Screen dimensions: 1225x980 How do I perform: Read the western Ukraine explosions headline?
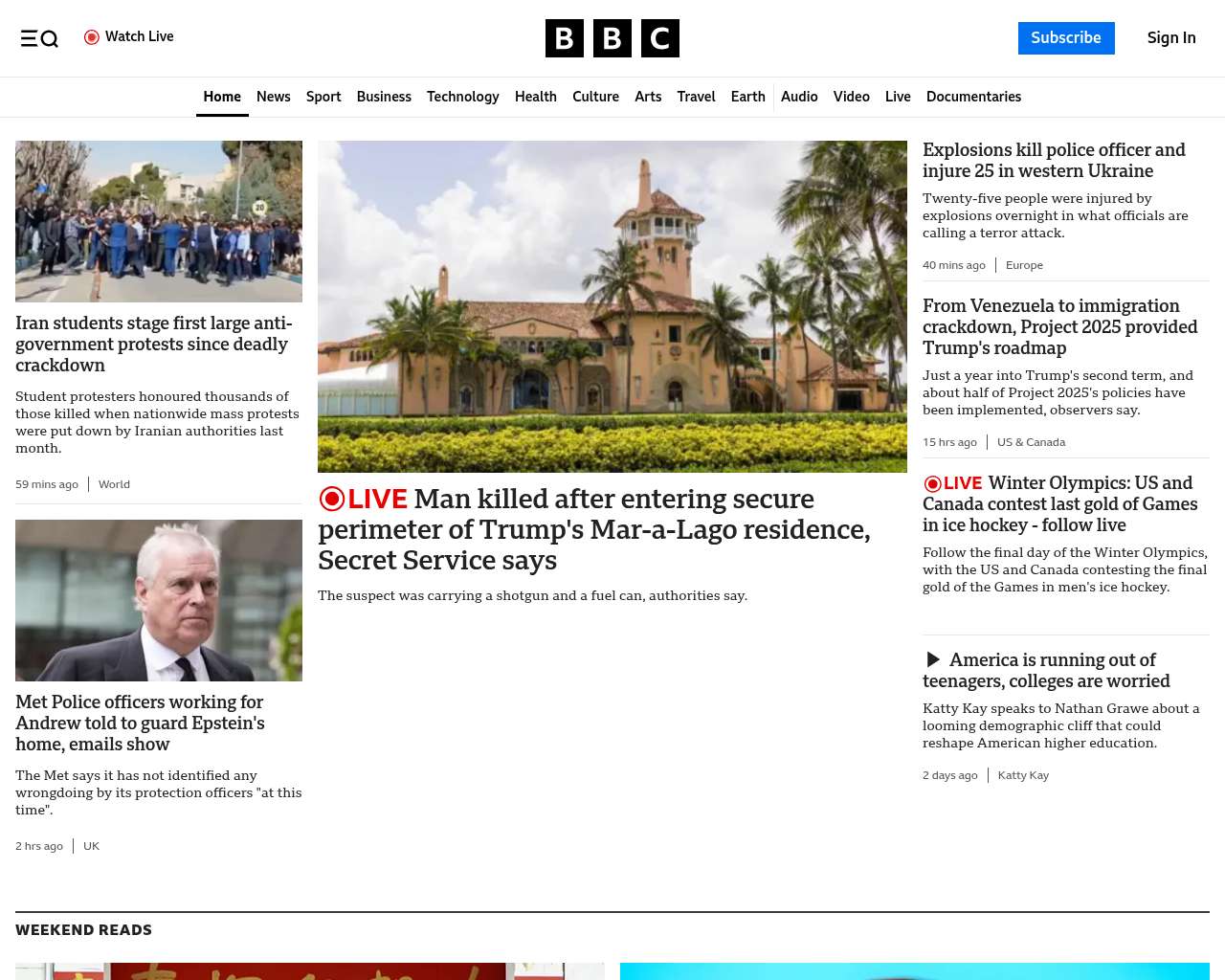coord(1054,161)
